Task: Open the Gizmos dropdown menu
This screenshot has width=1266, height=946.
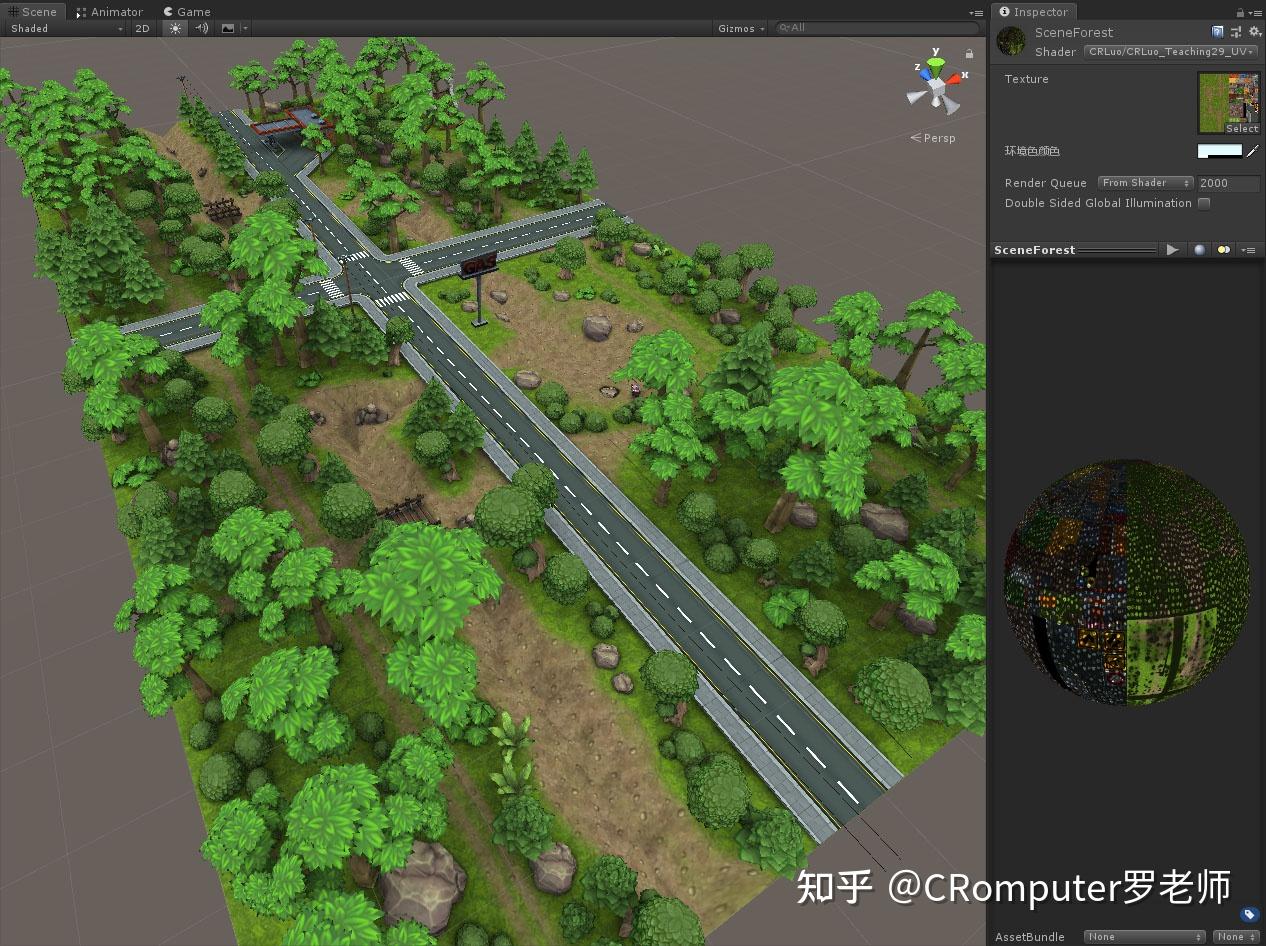Action: (x=738, y=28)
